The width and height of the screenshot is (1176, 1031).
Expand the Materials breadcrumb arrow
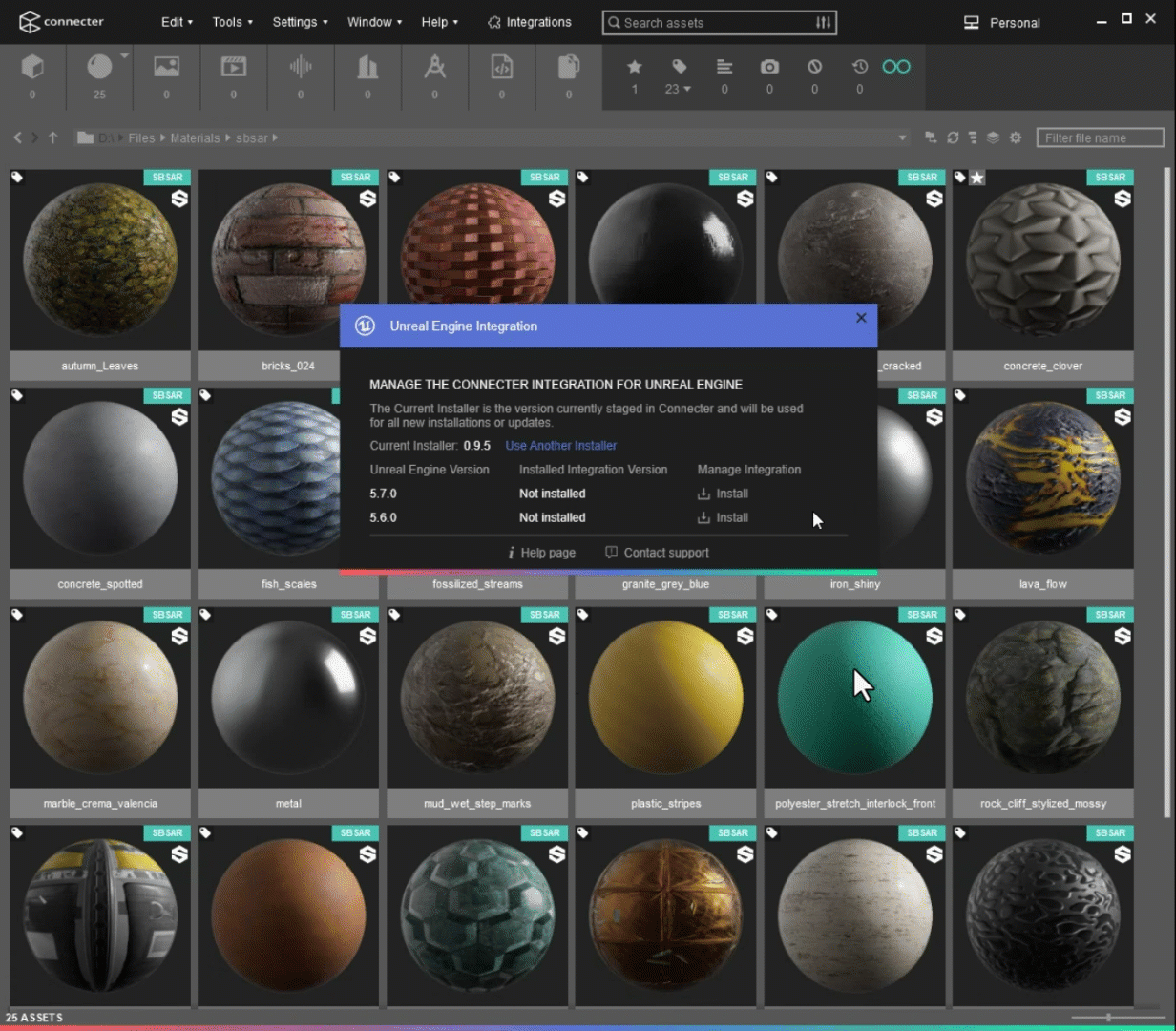[228, 138]
